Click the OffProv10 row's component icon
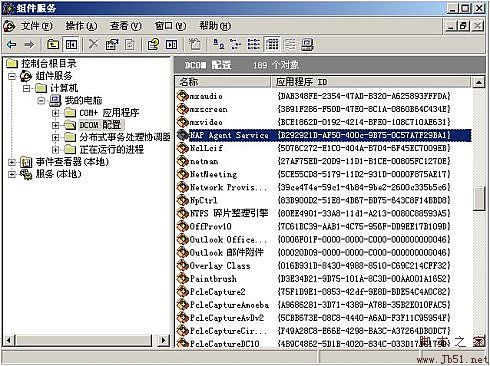The width and height of the screenshot is (490, 366). (x=183, y=226)
